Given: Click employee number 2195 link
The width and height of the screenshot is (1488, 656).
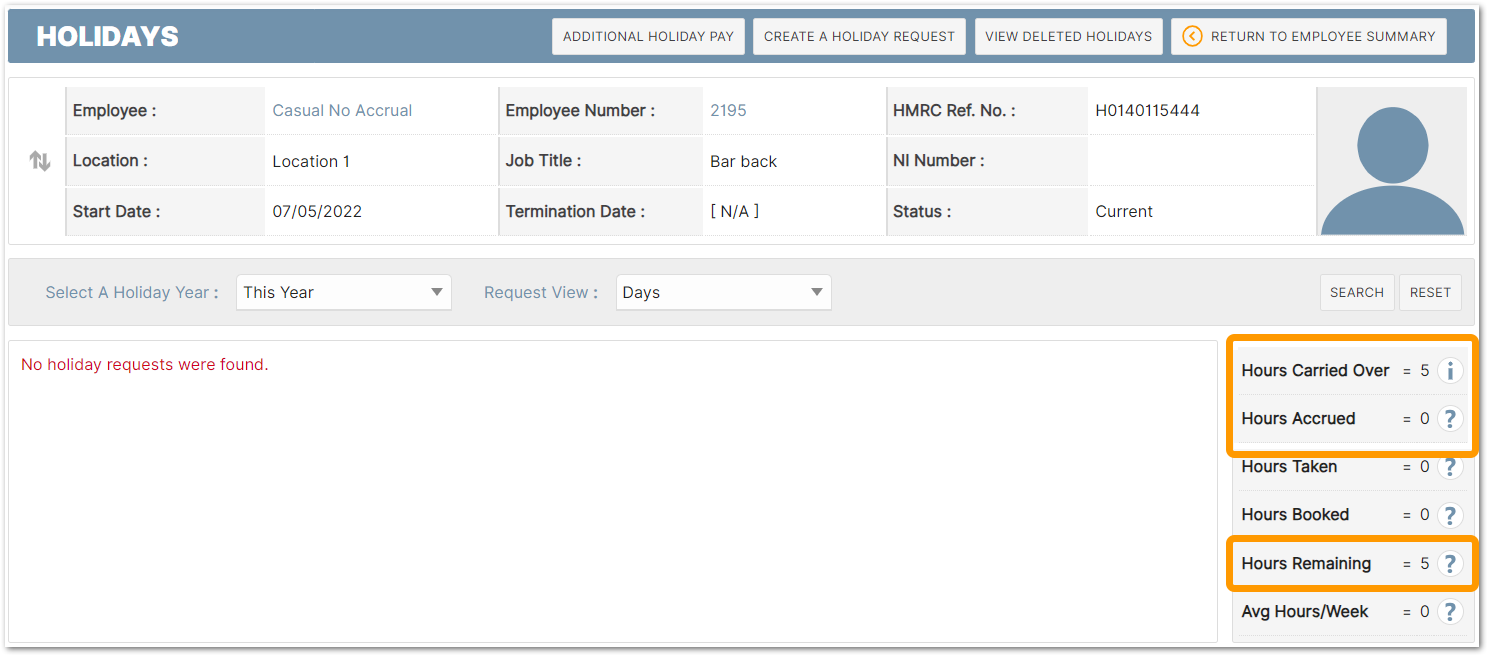Looking at the screenshot, I should tap(728, 111).
